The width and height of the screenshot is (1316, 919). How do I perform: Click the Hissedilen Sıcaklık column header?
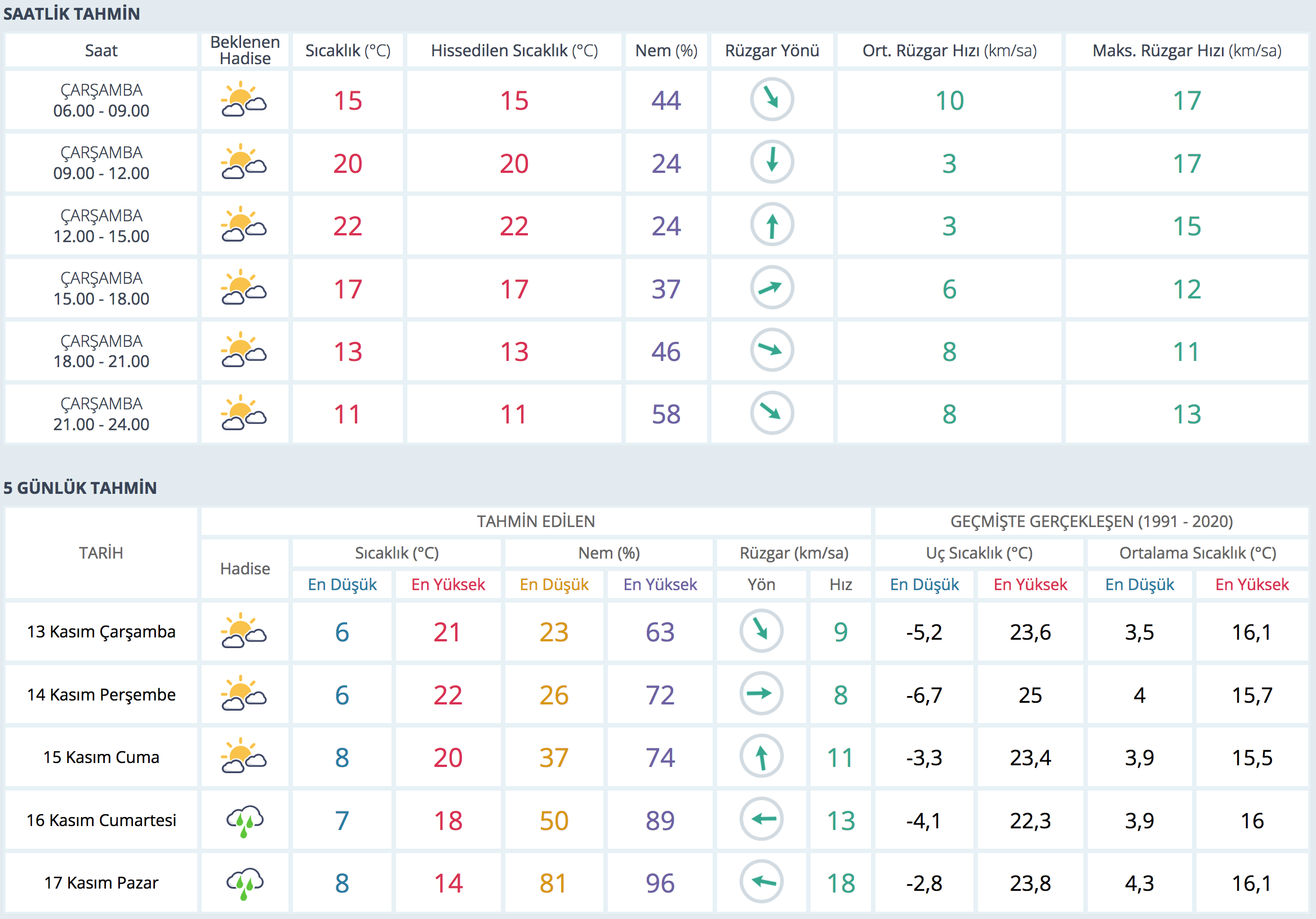tap(514, 51)
